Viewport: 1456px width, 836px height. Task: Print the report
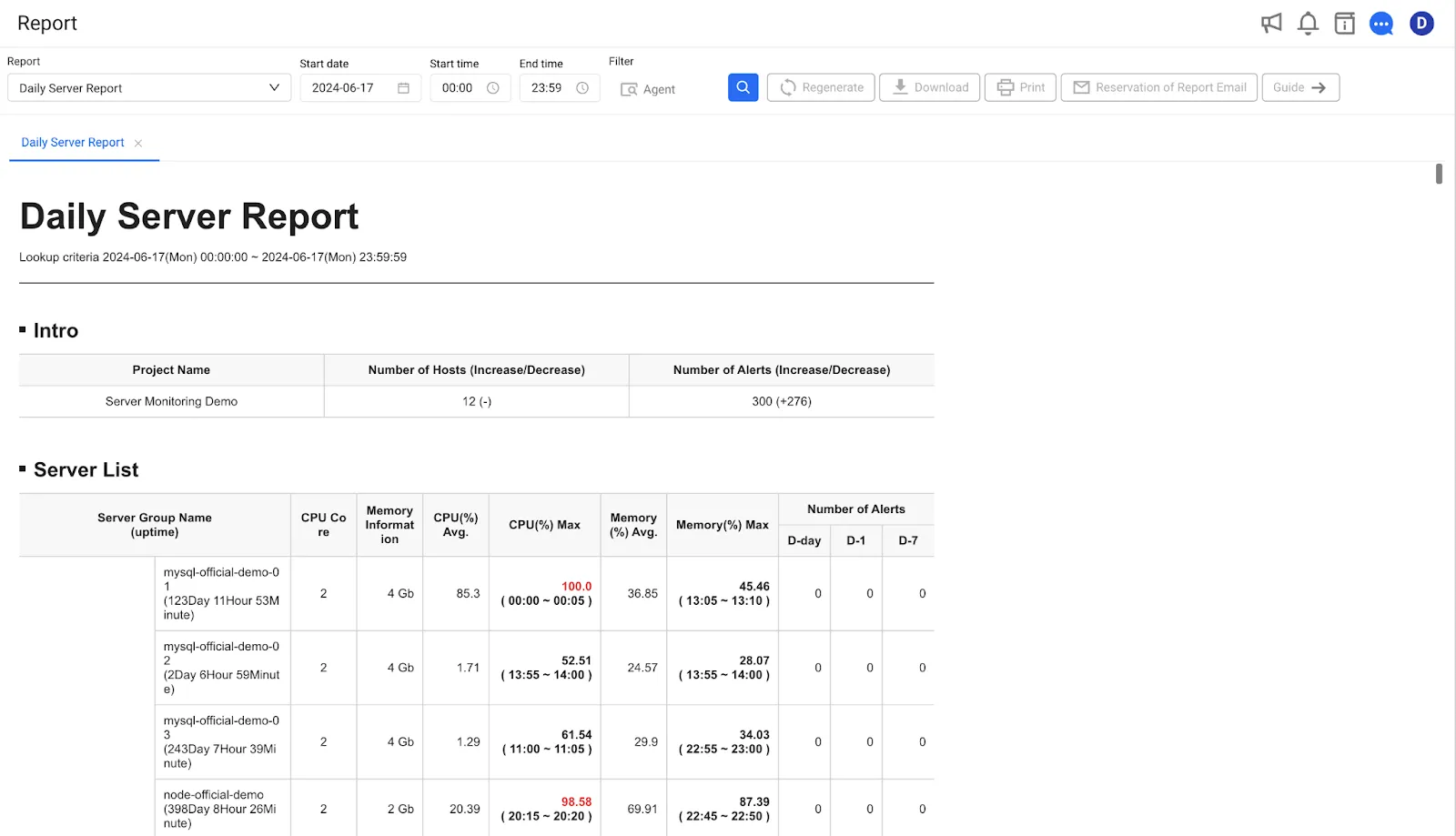click(x=1020, y=87)
